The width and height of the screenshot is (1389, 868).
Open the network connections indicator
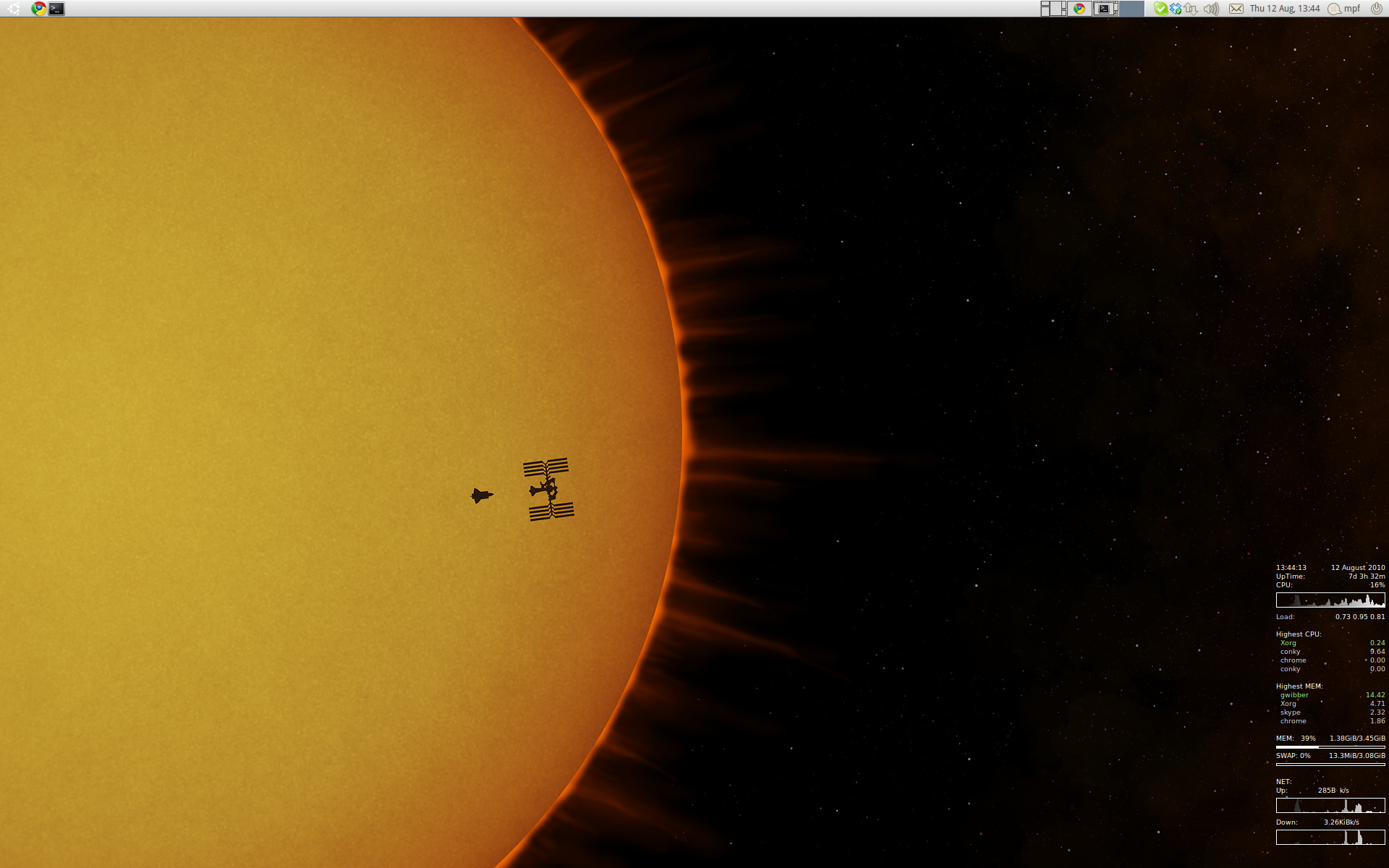(x=1192, y=9)
